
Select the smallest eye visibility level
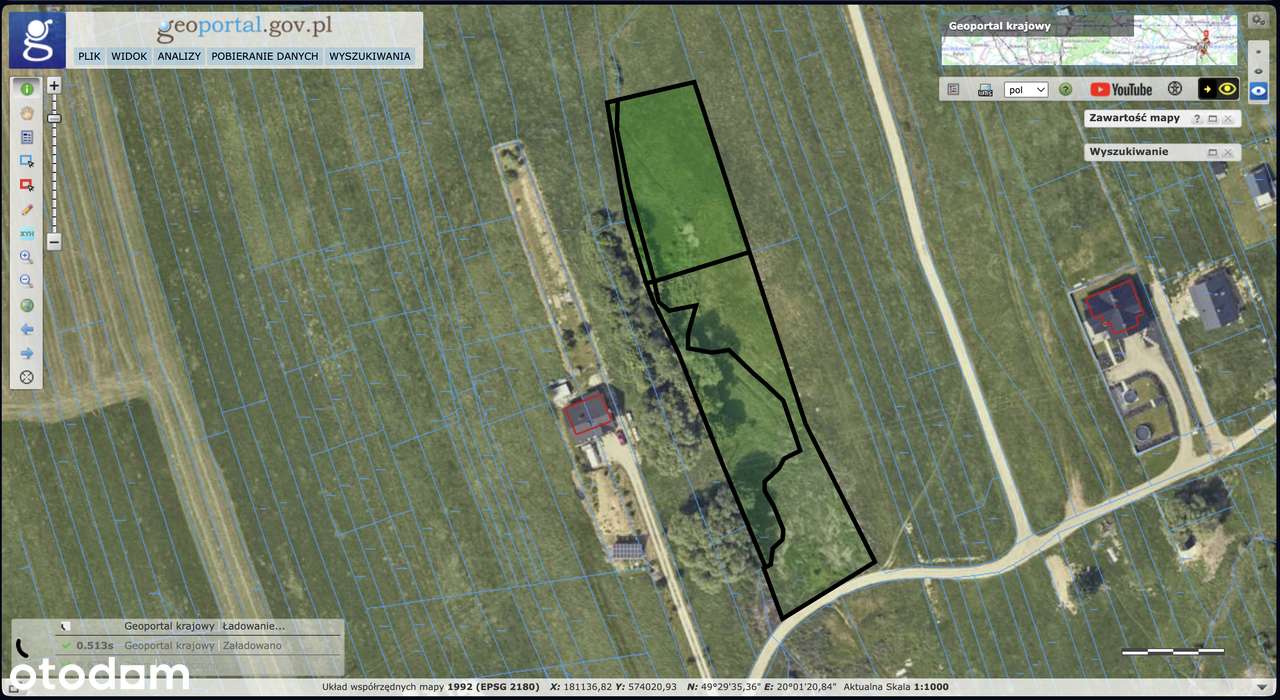1258,50
